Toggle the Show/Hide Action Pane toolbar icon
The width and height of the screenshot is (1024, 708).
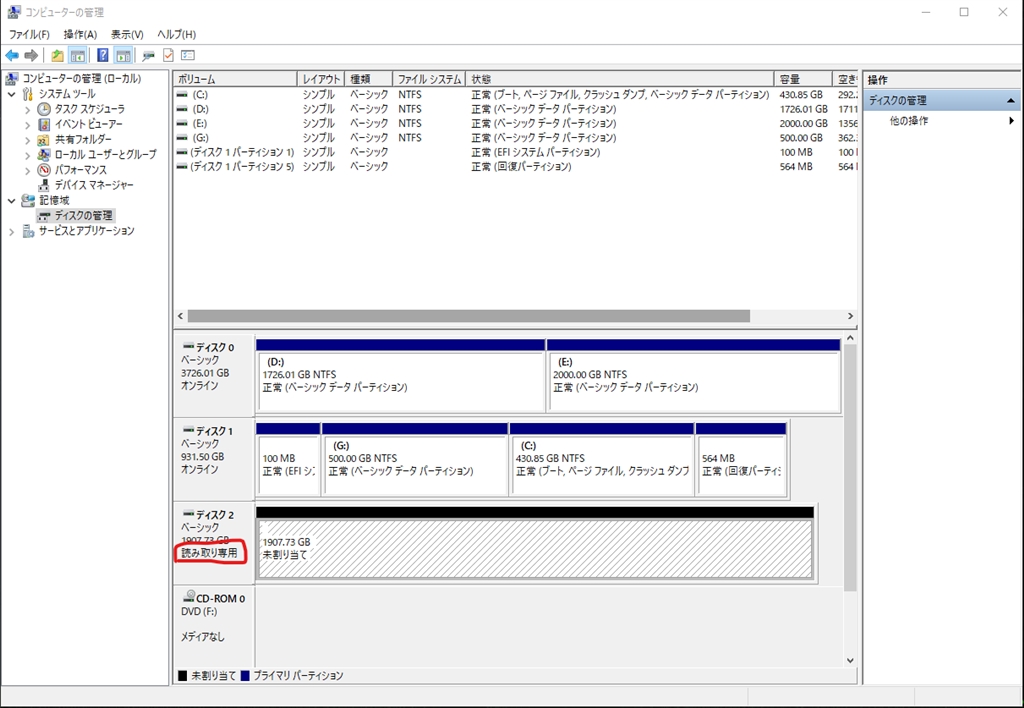pos(123,56)
